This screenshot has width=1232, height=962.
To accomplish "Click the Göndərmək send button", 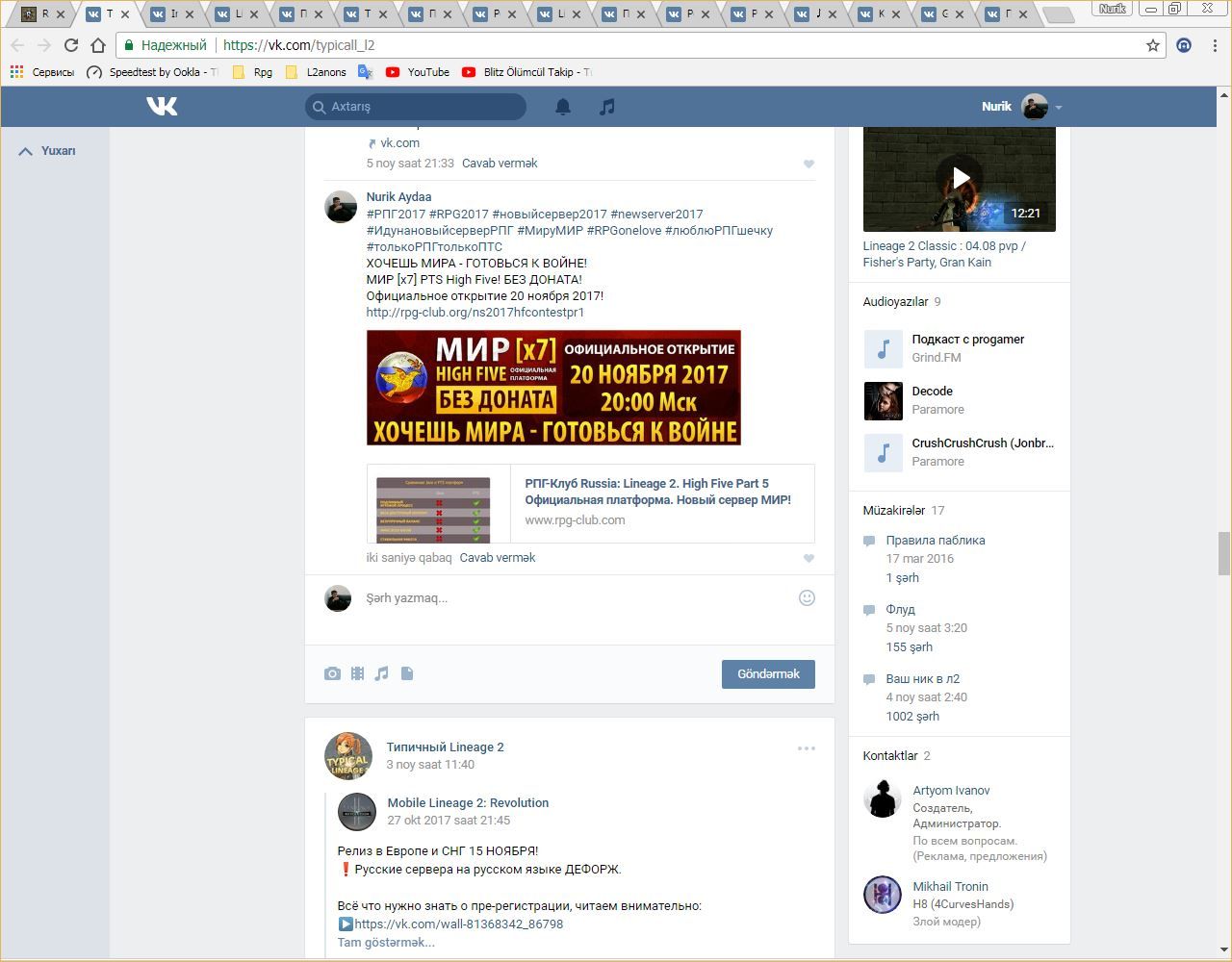I will click(x=768, y=674).
